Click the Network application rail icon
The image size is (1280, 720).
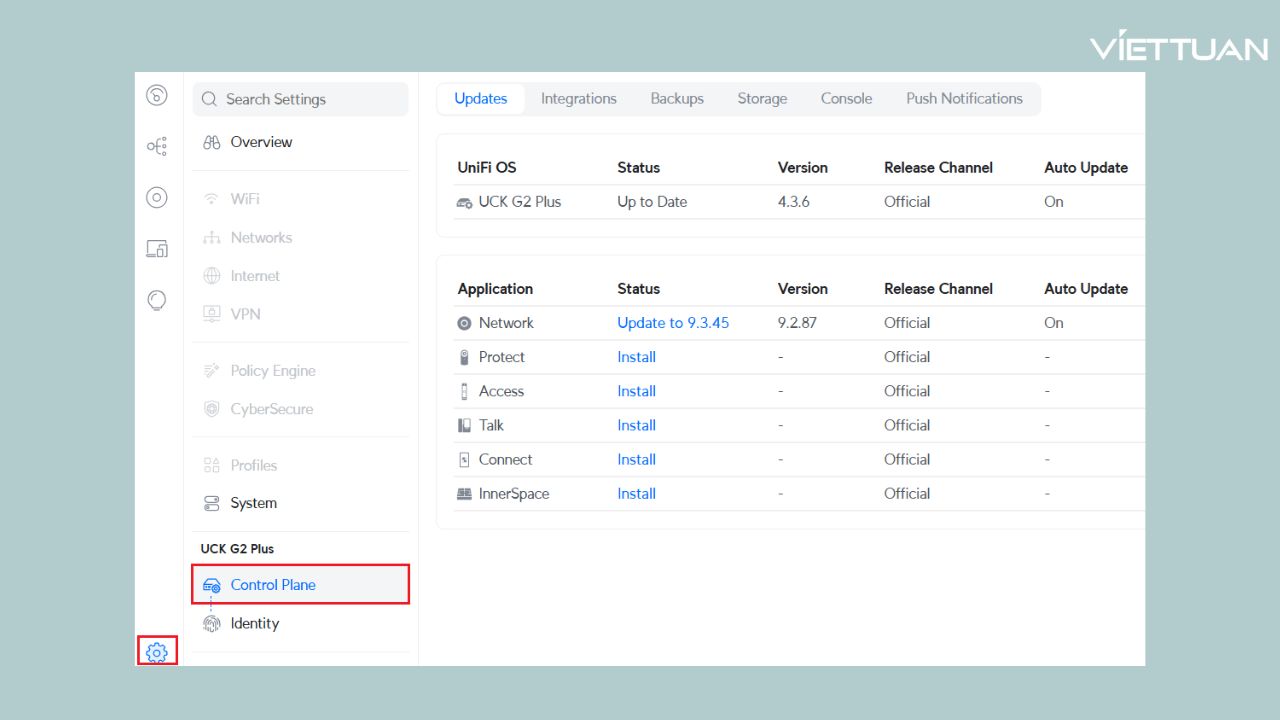point(157,197)
